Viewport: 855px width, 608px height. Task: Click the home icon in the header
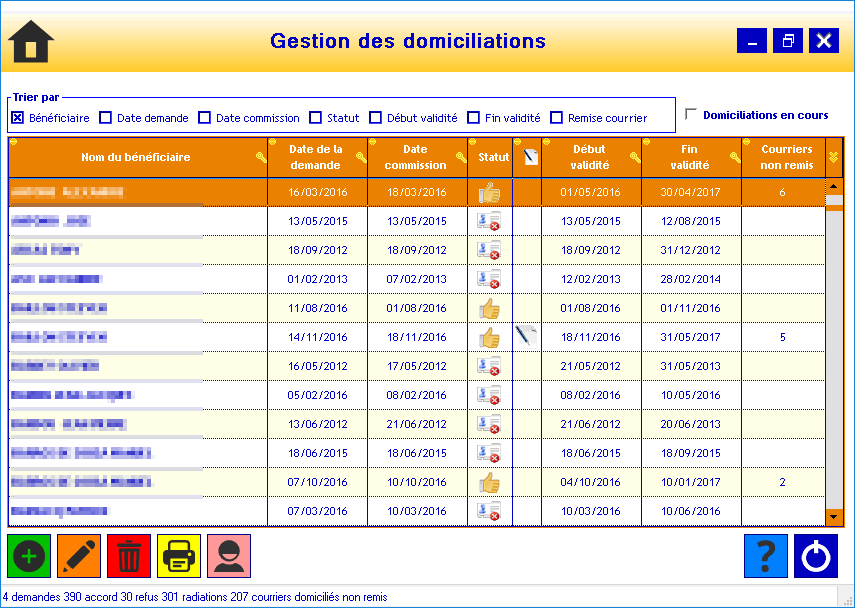click(31, 41)
